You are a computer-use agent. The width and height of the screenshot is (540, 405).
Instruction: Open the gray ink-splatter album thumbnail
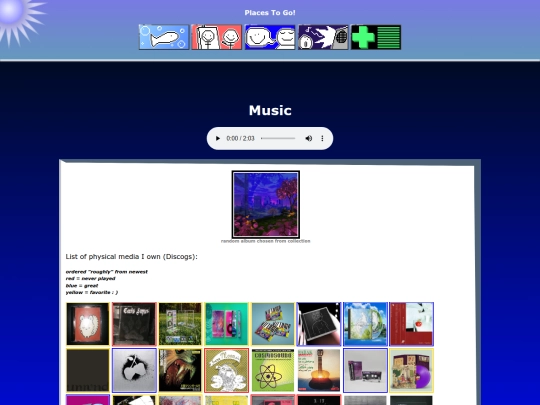click(134, 371)
